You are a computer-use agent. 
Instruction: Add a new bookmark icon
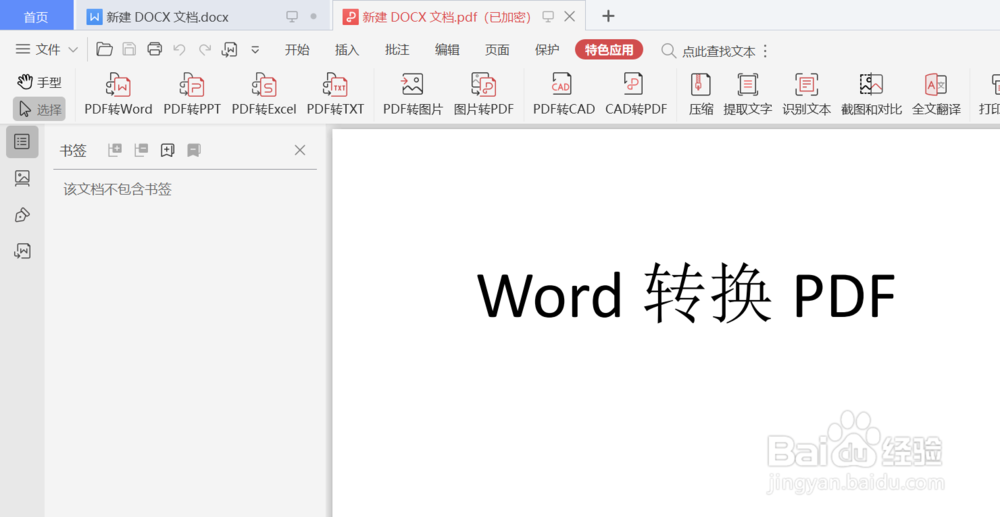pyautogui.click(x=168, y=150)
